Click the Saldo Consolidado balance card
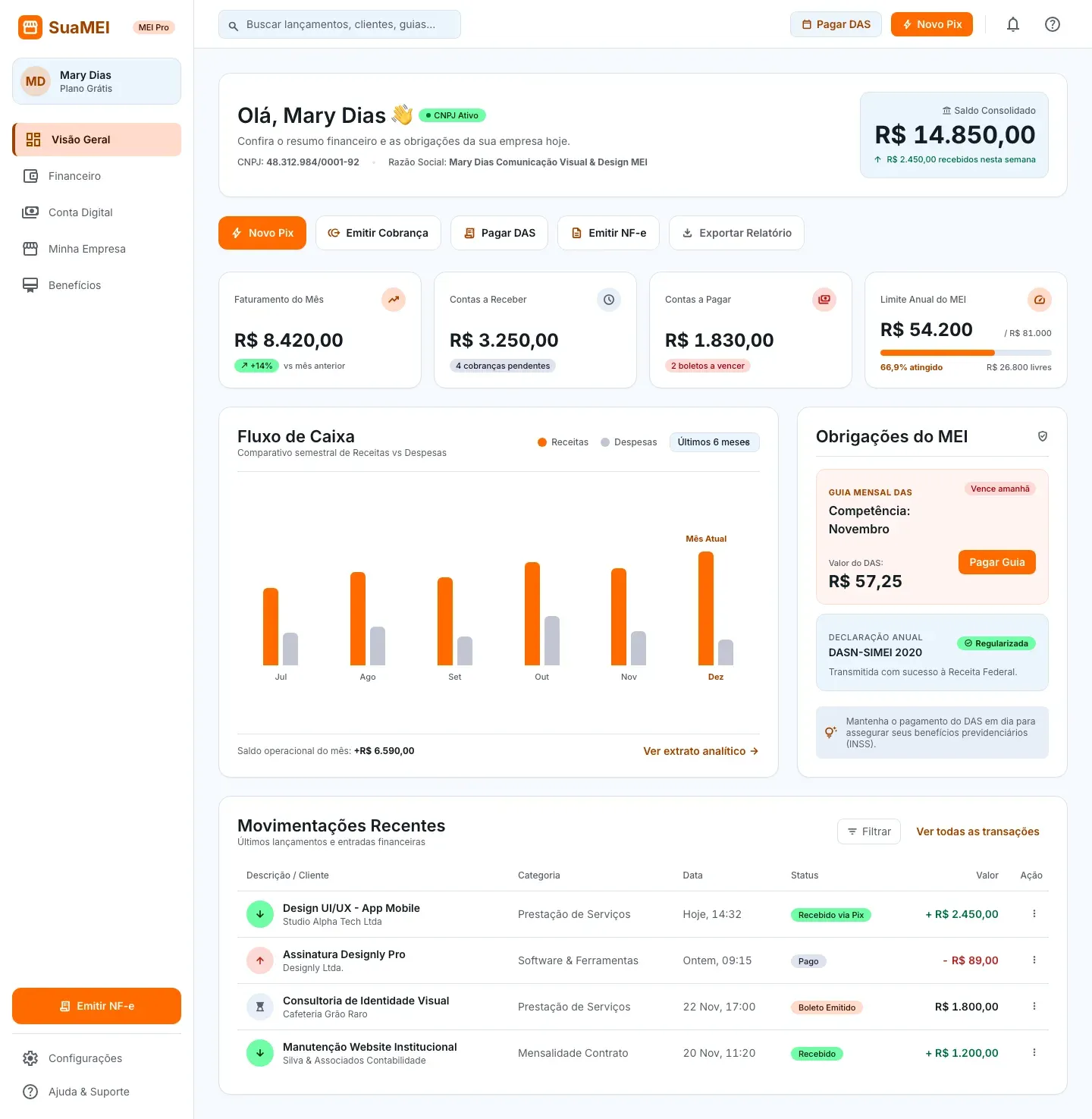Image resolution: width=1092 pixels, height=1119 pixels. 954,135
